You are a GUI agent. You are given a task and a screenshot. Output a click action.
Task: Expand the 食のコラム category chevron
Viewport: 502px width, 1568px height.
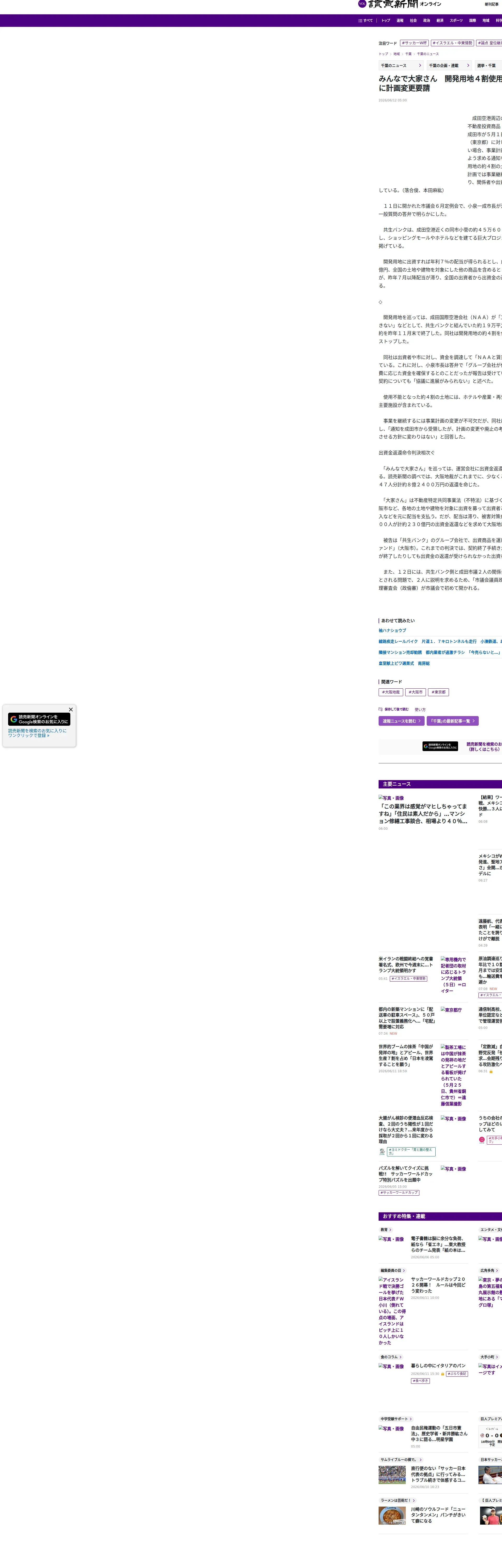point(400,1357)
